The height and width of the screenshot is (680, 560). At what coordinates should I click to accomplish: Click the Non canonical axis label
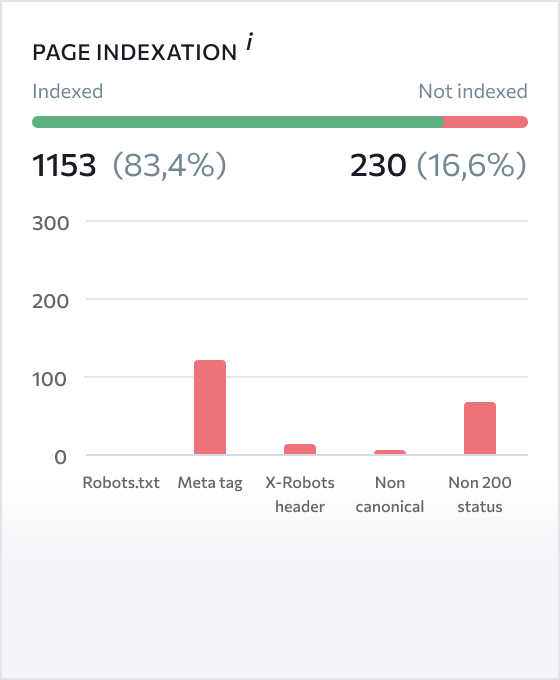(390, 494)
